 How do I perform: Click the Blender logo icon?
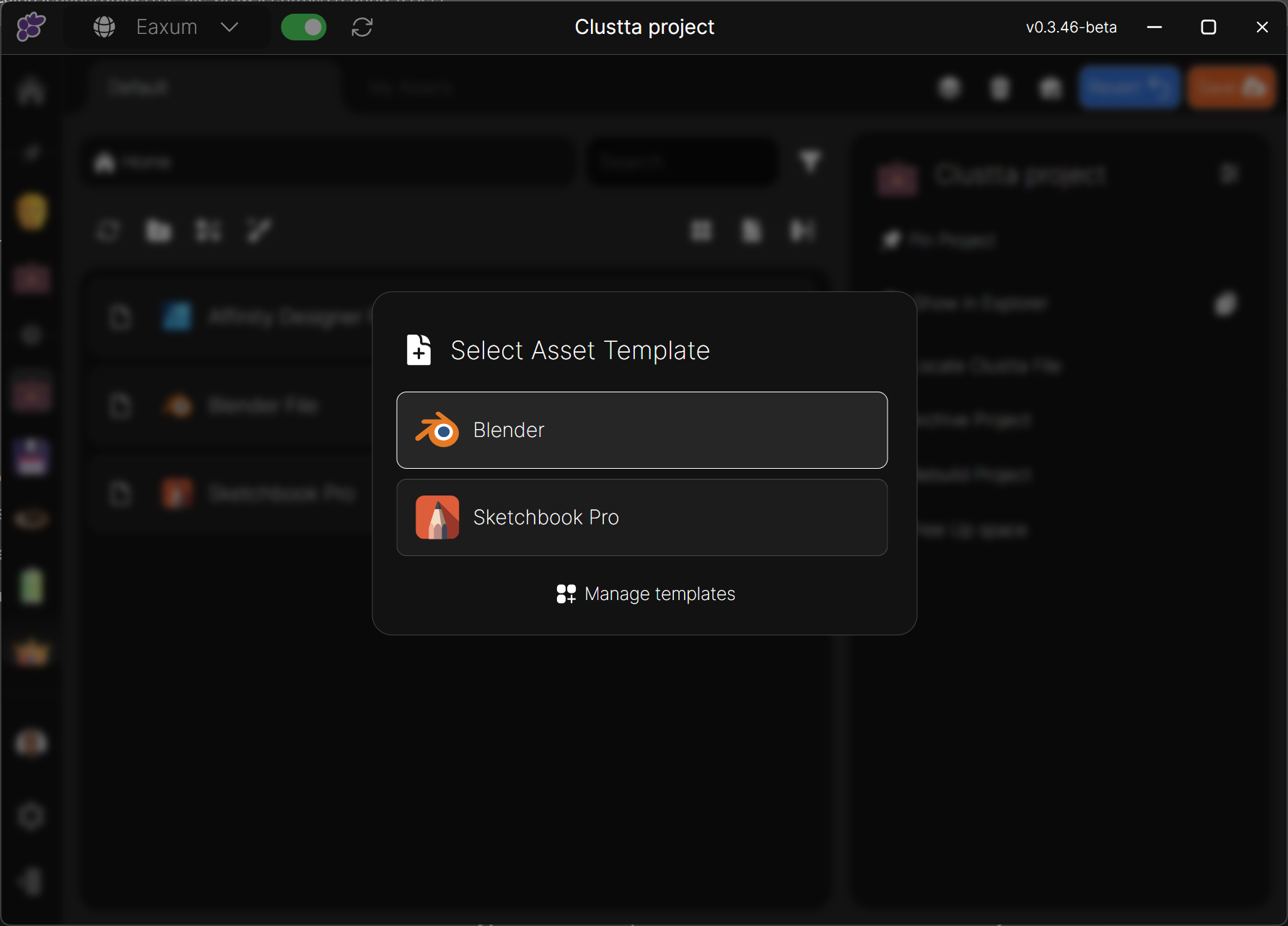pos(437,431)
